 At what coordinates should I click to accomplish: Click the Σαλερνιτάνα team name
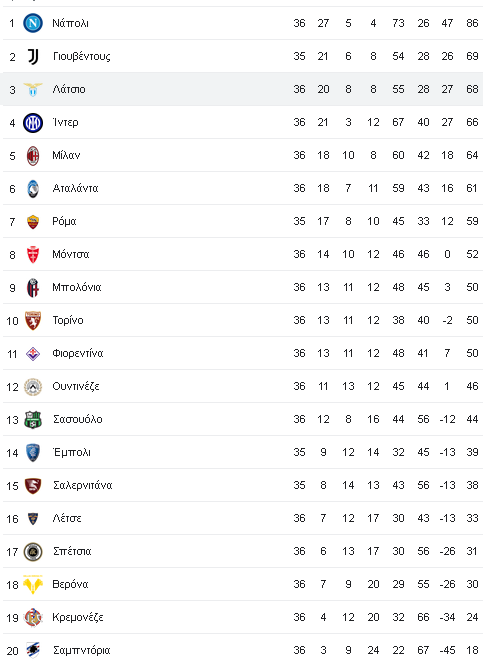click(x=82, y=485)
